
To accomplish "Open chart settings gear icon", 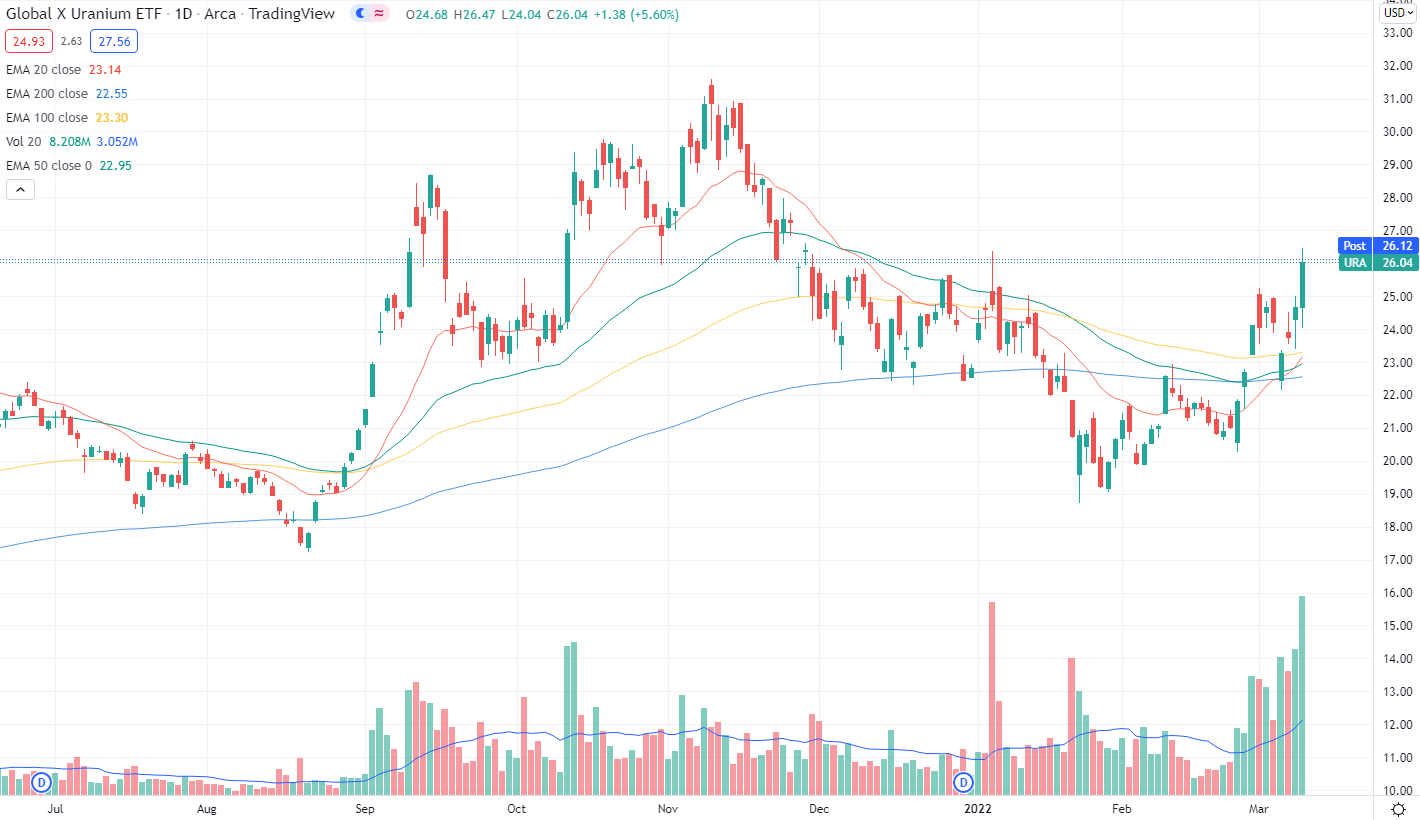I will 1397,808.
